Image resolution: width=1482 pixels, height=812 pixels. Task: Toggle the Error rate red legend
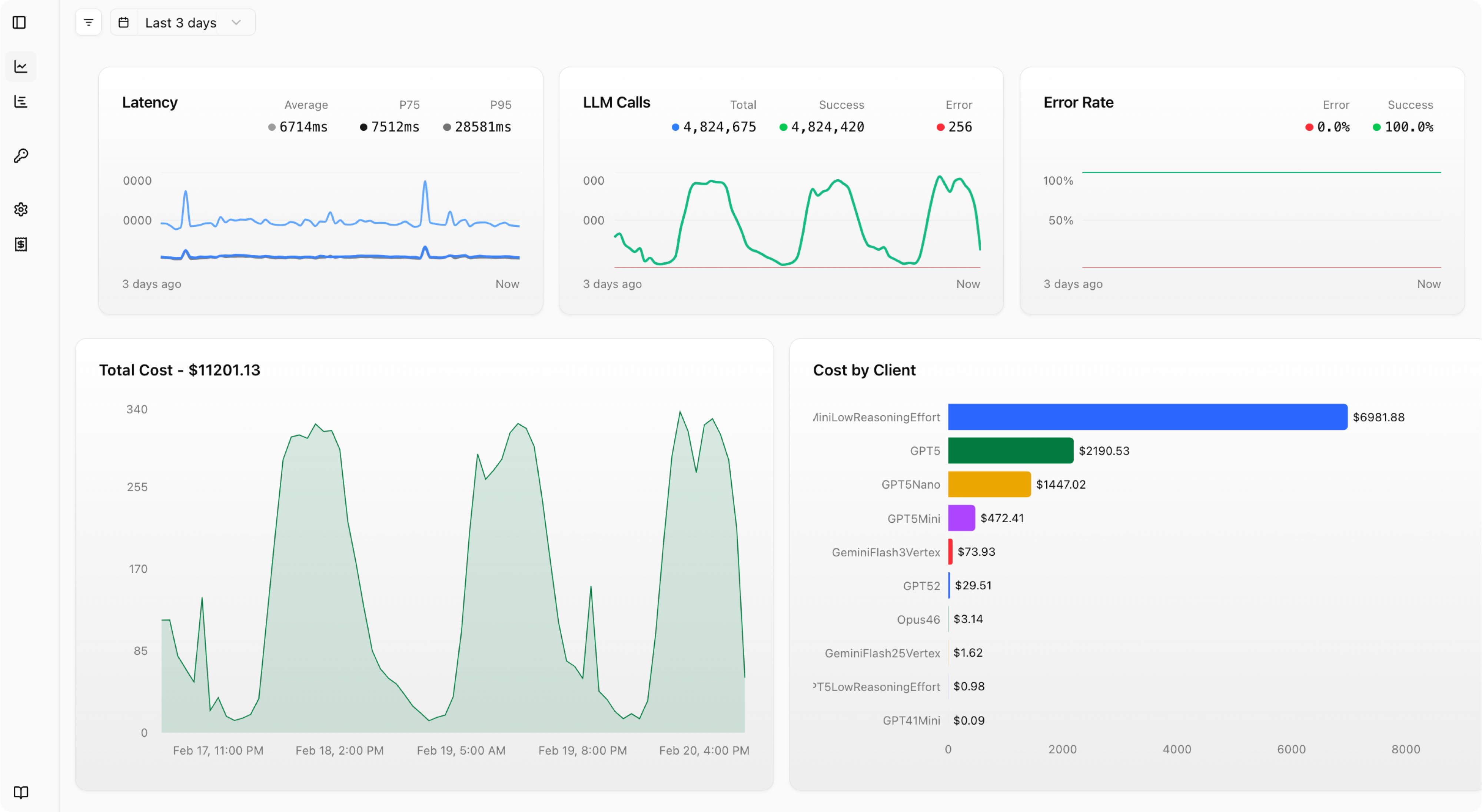(1309, 127)
